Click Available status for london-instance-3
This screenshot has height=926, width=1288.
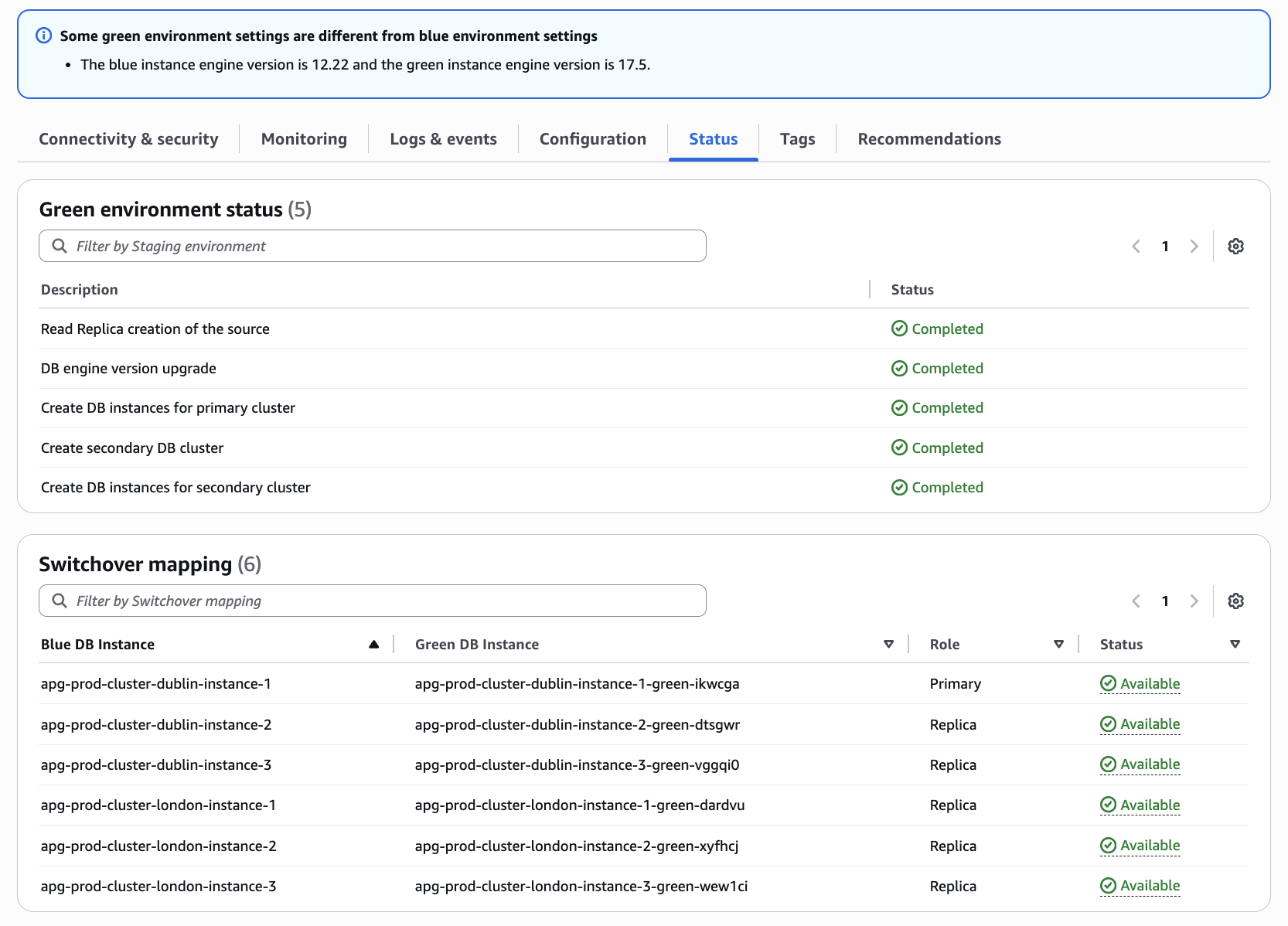(x=1149, y=885)
